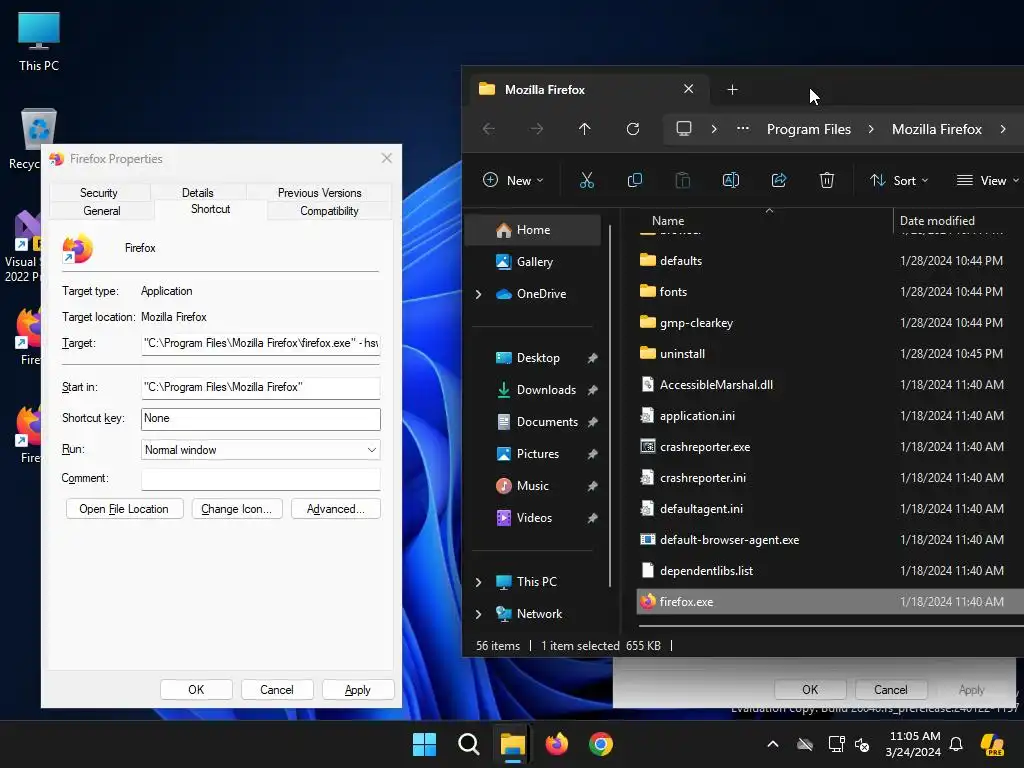Image resolution: width=1024 pixels, height=768 pixels.
Task: Click the volume muted tray icon
Action: click(x=863, y=744)
